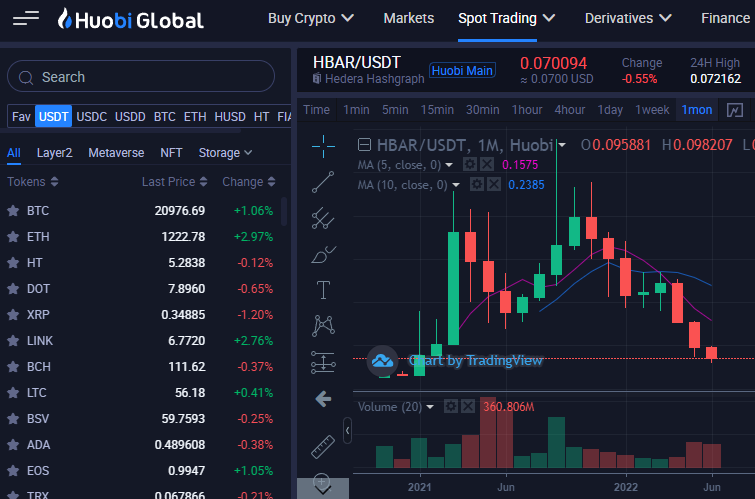Toggle the DOT favorite star
This screenshot has width=755, height=499.
[x=13, y=289]
